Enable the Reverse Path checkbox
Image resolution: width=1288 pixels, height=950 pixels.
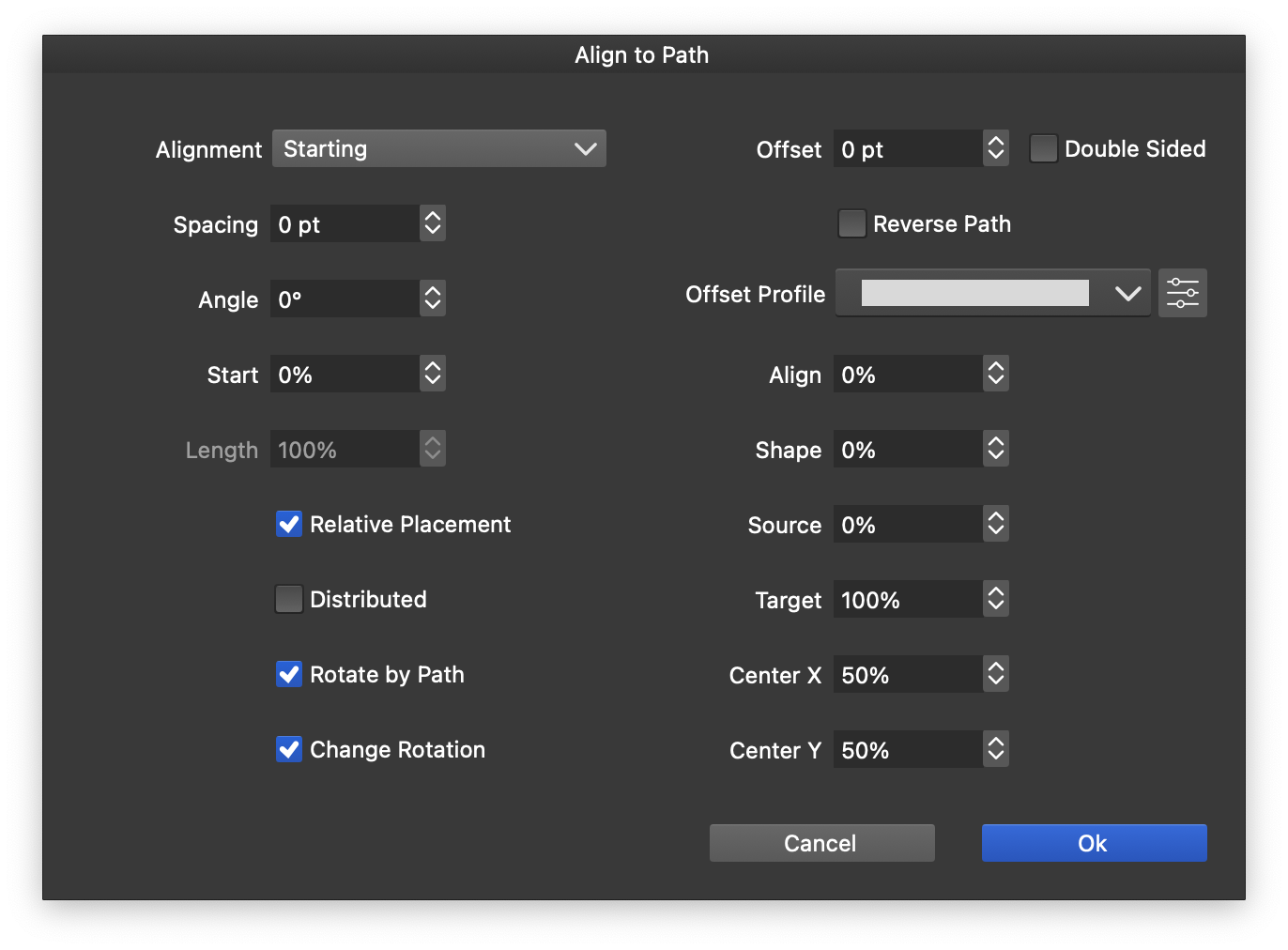click(x=851, y=223)
